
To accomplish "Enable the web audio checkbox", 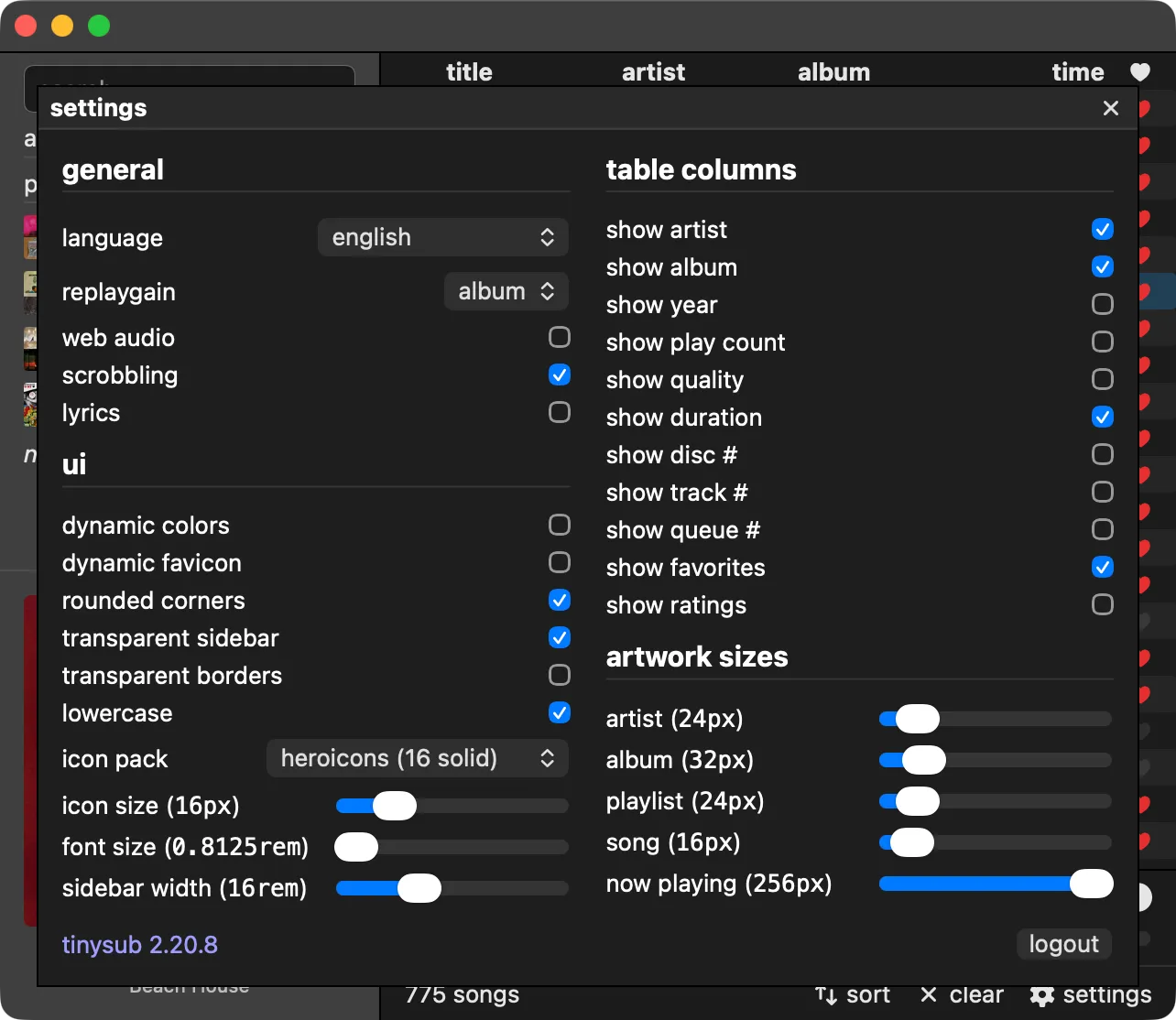I will tap(560, 337).
